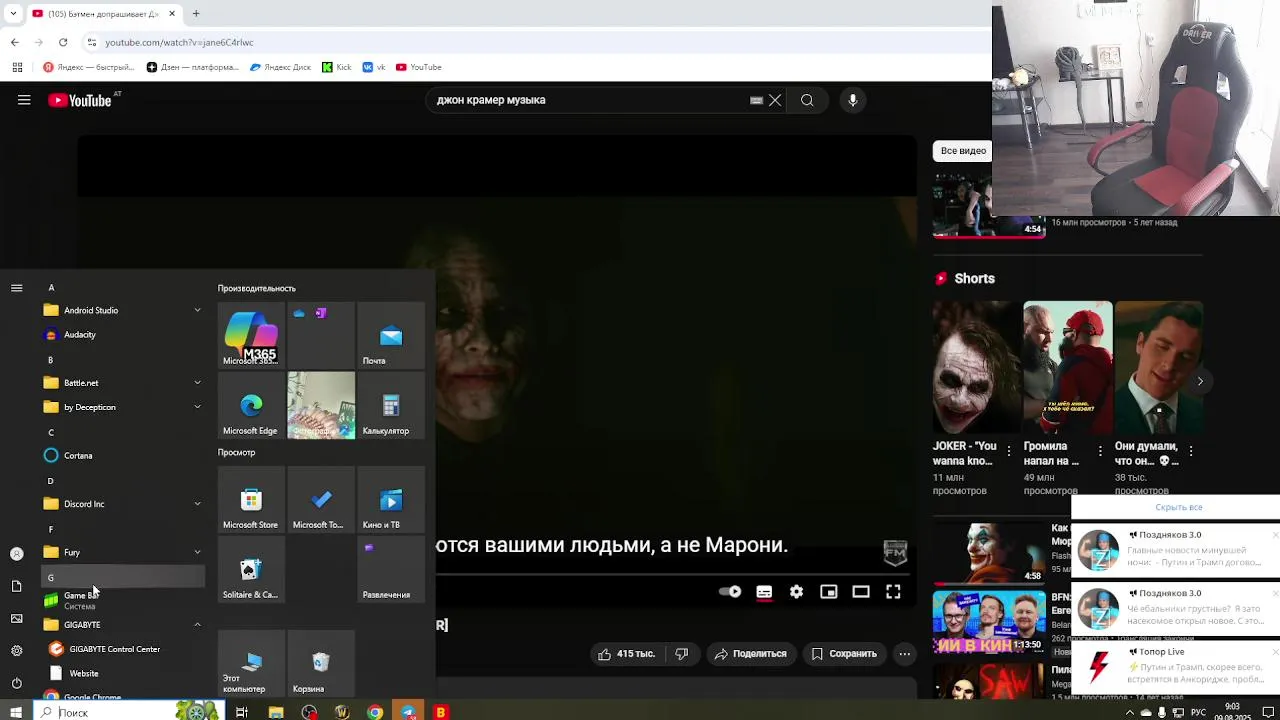Toggle subtitles on the video player

(x=764, y=592)
